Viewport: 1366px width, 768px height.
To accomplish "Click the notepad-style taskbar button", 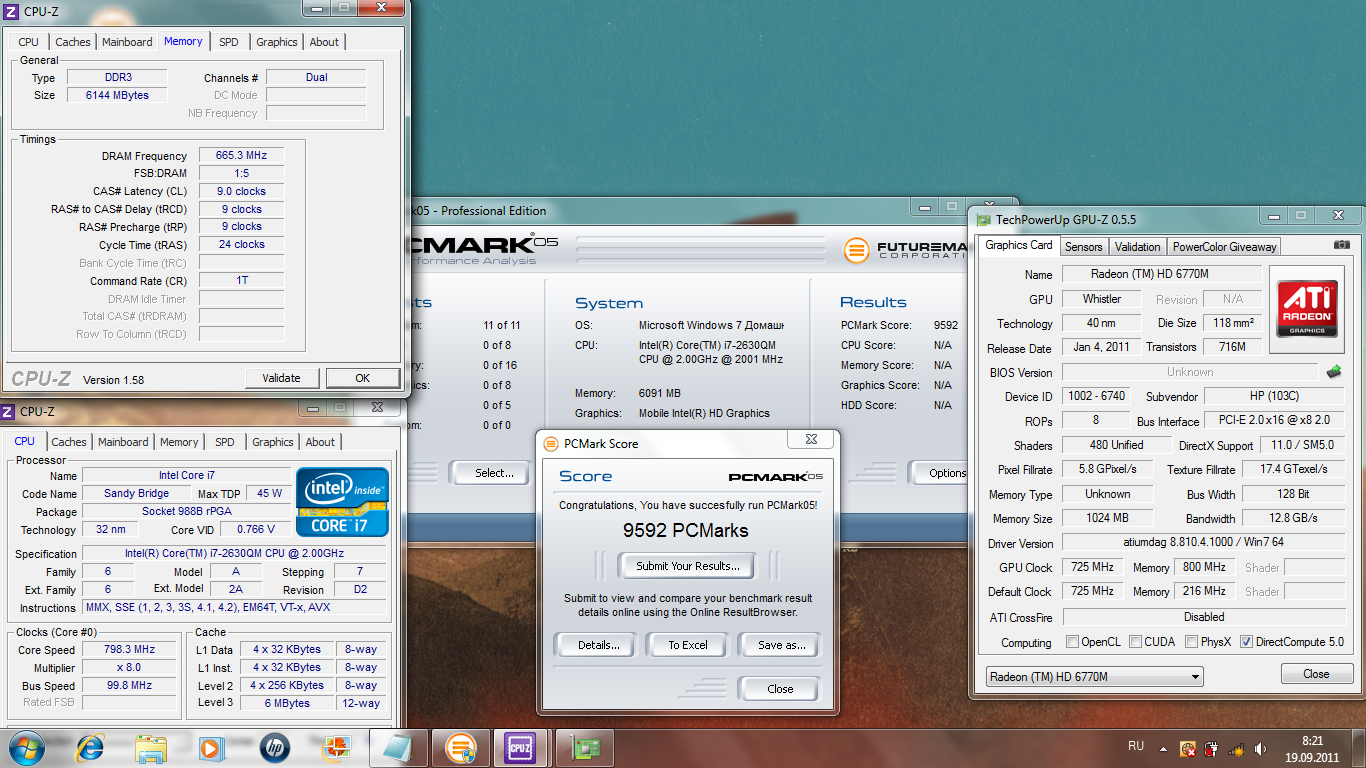I will (x=397, y=747).
